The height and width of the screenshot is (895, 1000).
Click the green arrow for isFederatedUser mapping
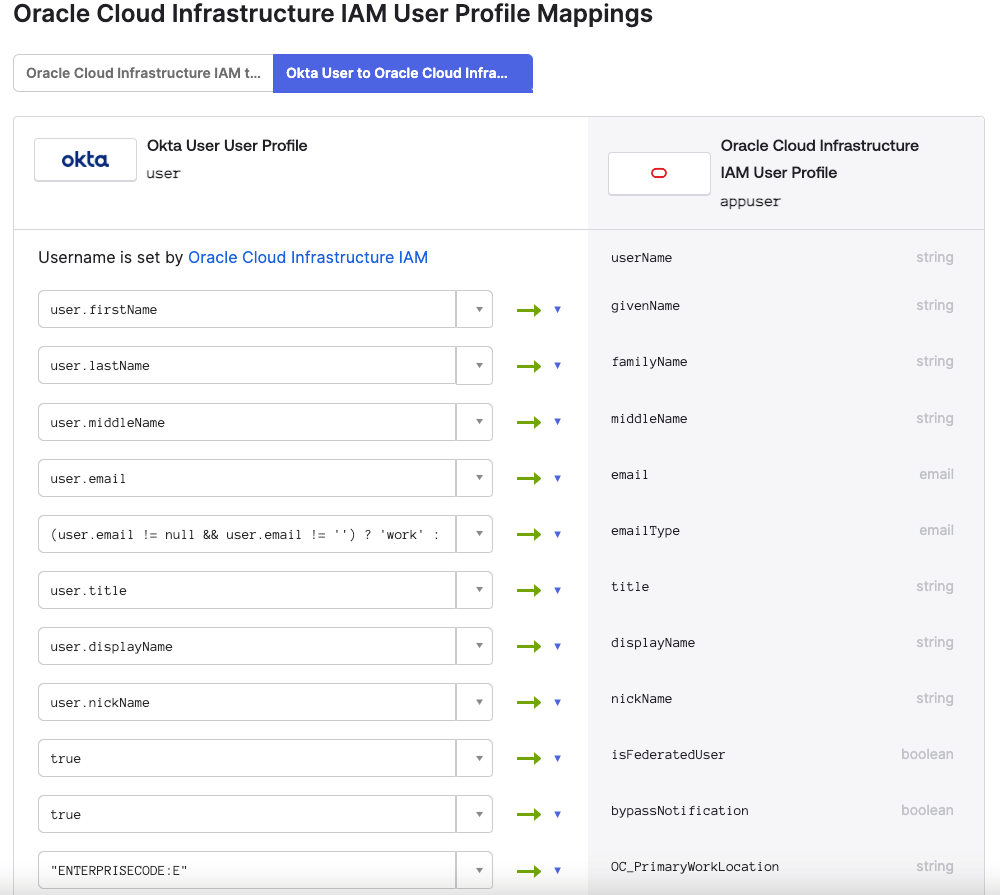coord(528,757)
